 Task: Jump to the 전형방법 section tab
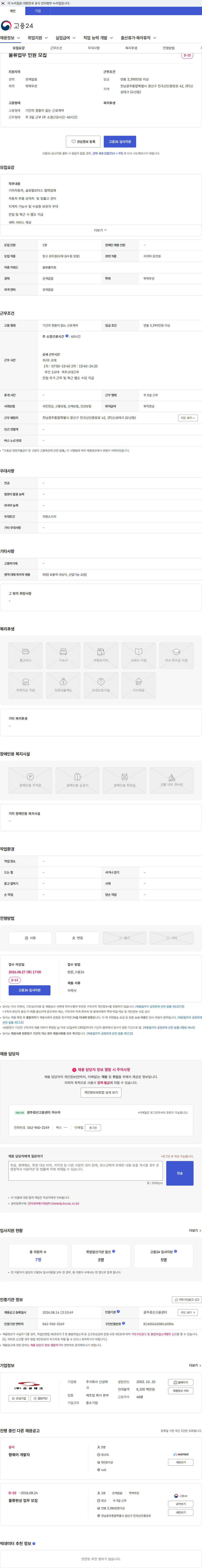(x=169, y=48)
